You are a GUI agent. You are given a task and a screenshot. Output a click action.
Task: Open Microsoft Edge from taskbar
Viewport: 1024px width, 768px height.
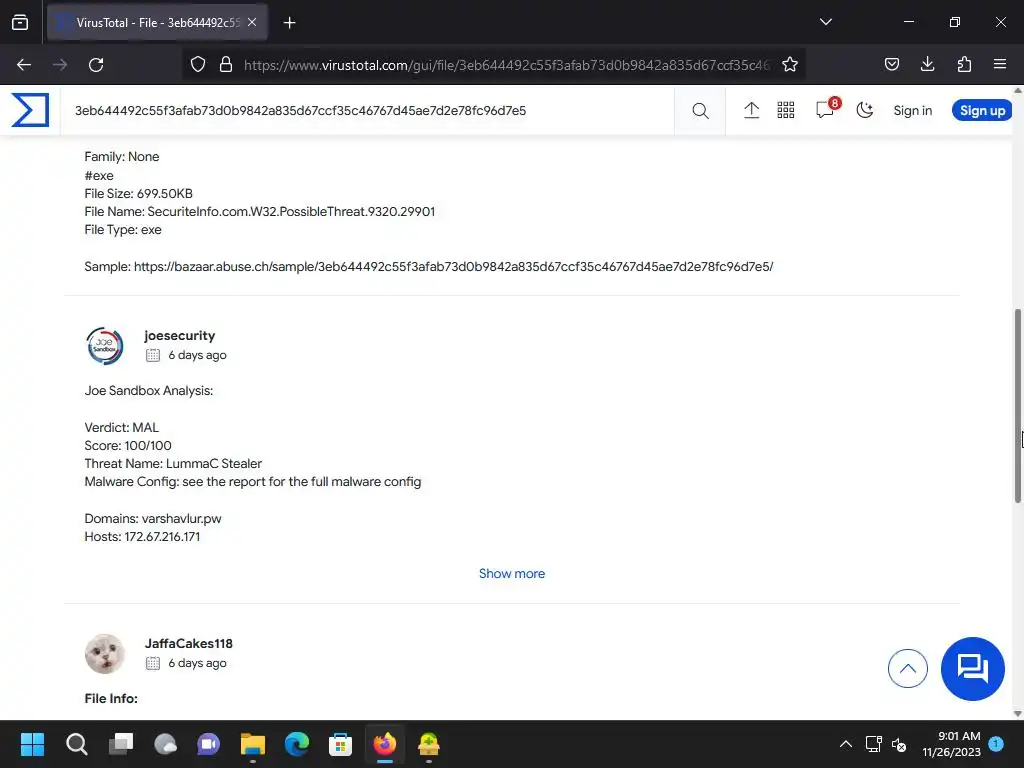[x=296, y=744]
